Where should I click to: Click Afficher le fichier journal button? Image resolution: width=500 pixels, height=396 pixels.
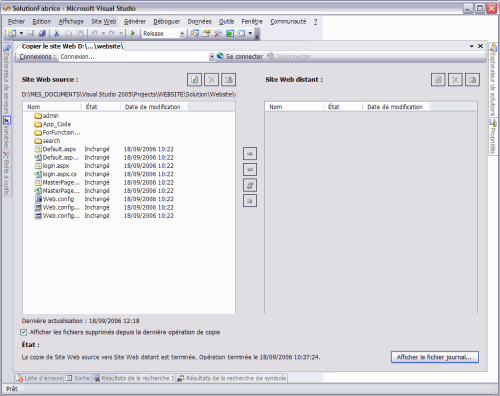435,357
